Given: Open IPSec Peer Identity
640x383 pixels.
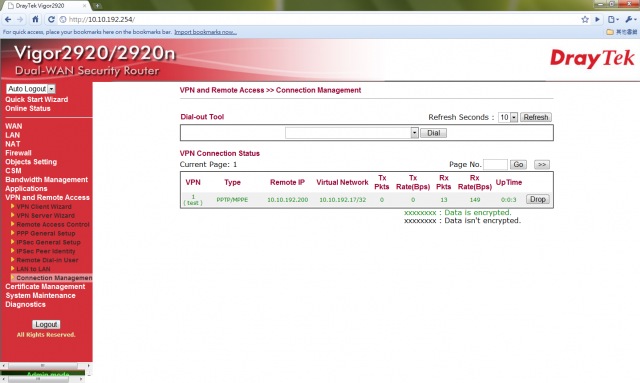Looking at the screenshot, I should pyautogui.click(x=46, y=251).
